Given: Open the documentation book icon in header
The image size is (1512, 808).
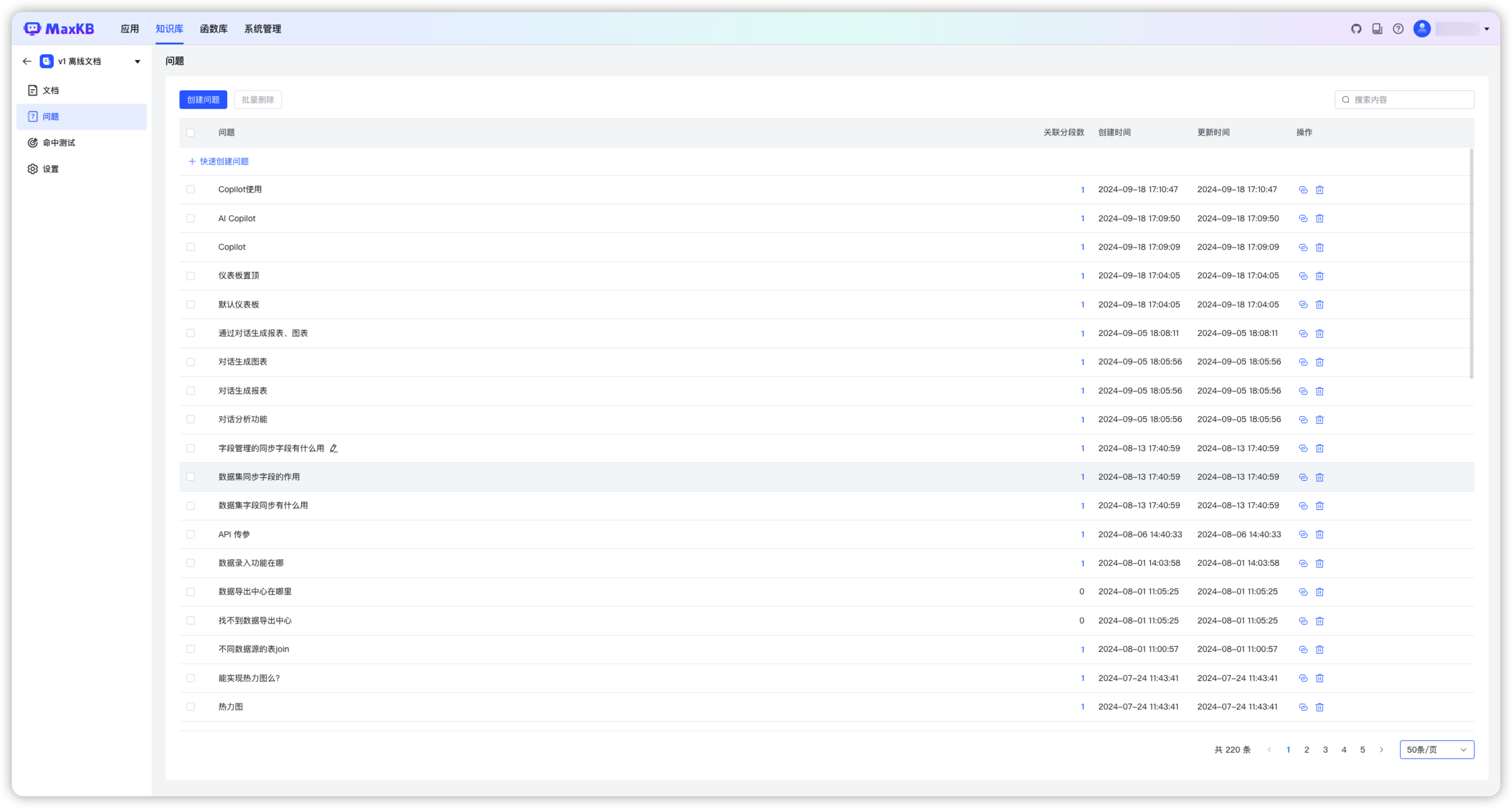Looking at the screenshot, I should 1377,29.
